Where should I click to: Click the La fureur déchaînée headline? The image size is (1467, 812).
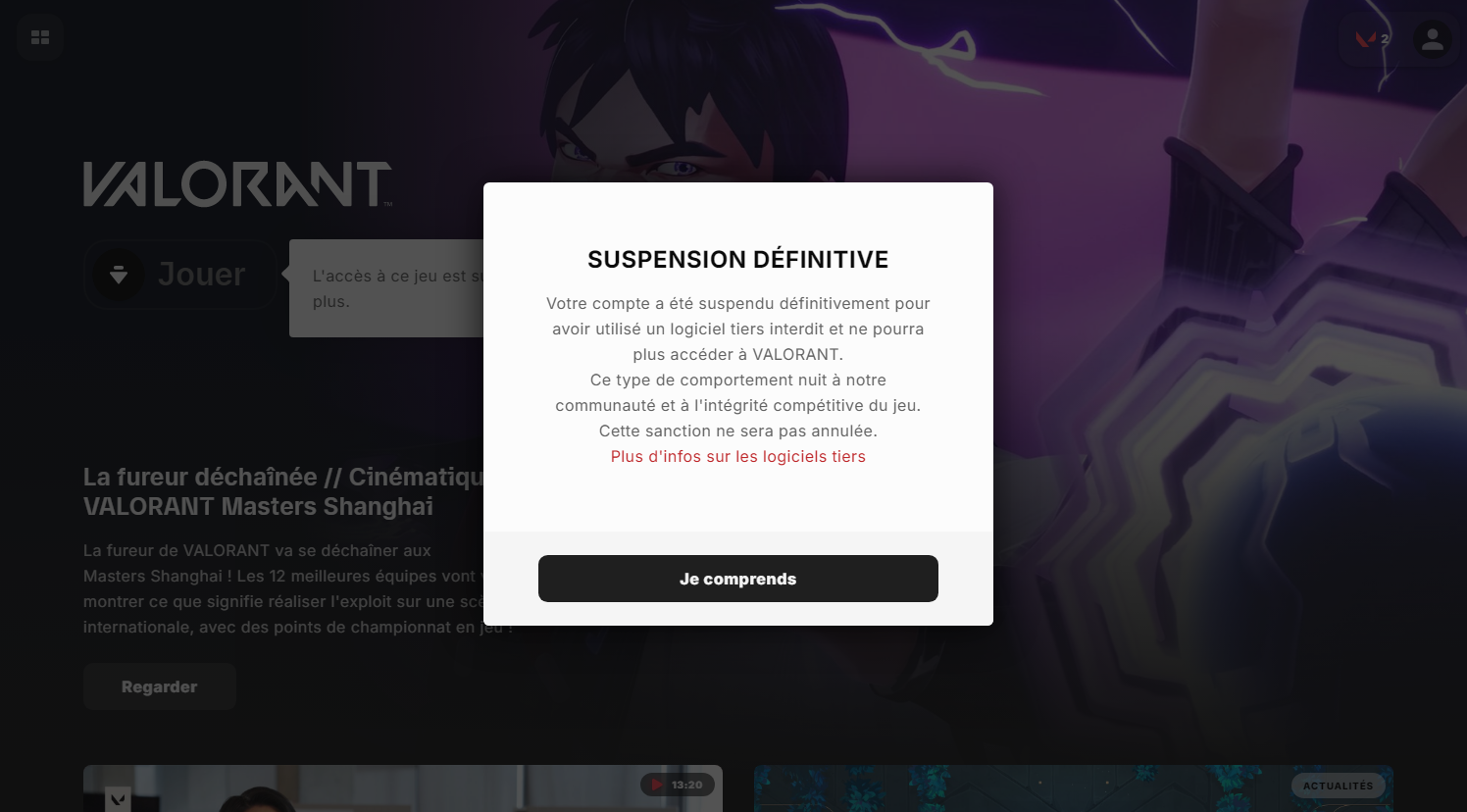[283, 491]
